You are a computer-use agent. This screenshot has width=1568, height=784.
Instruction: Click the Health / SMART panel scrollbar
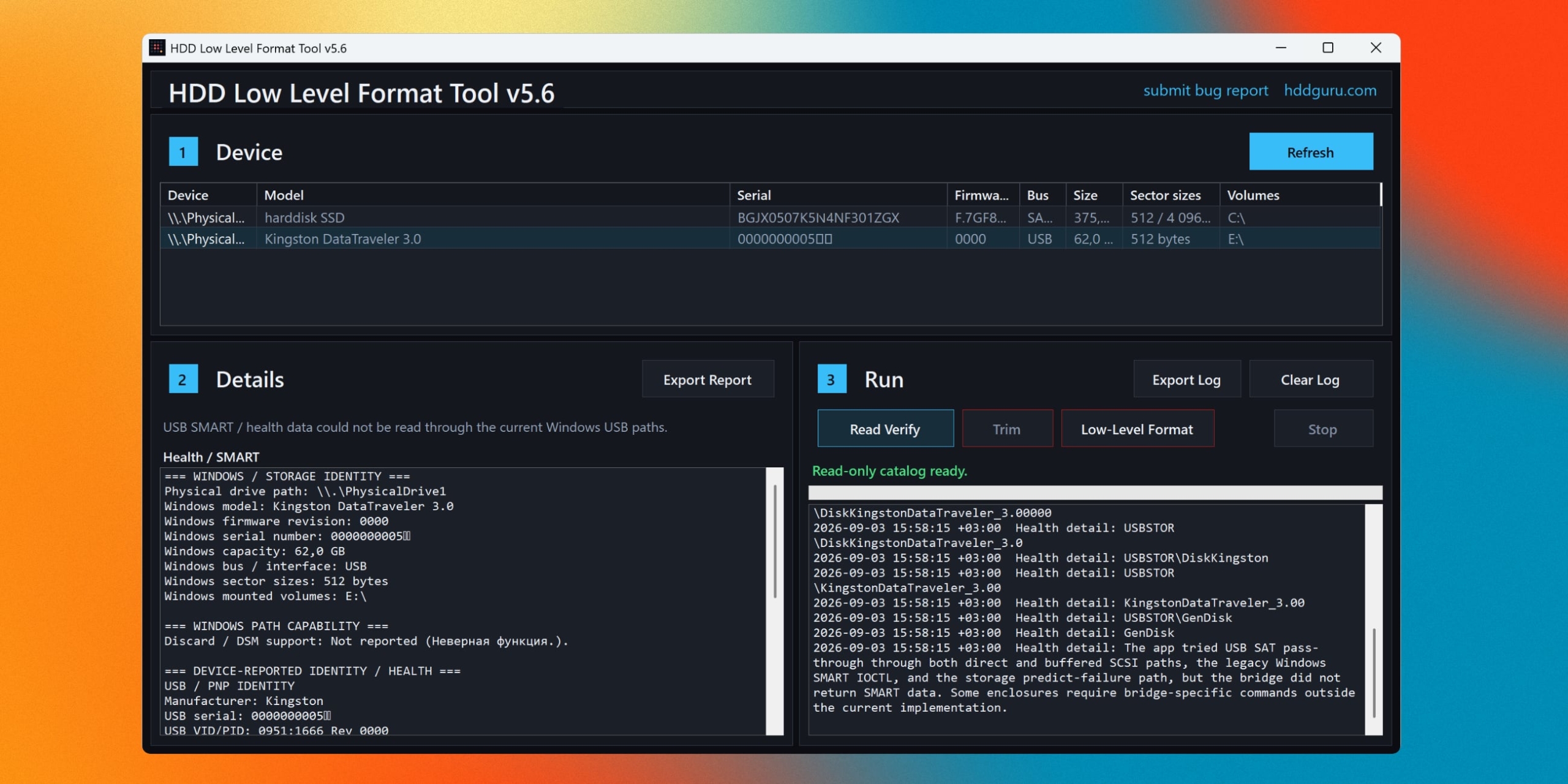[775, 601]
